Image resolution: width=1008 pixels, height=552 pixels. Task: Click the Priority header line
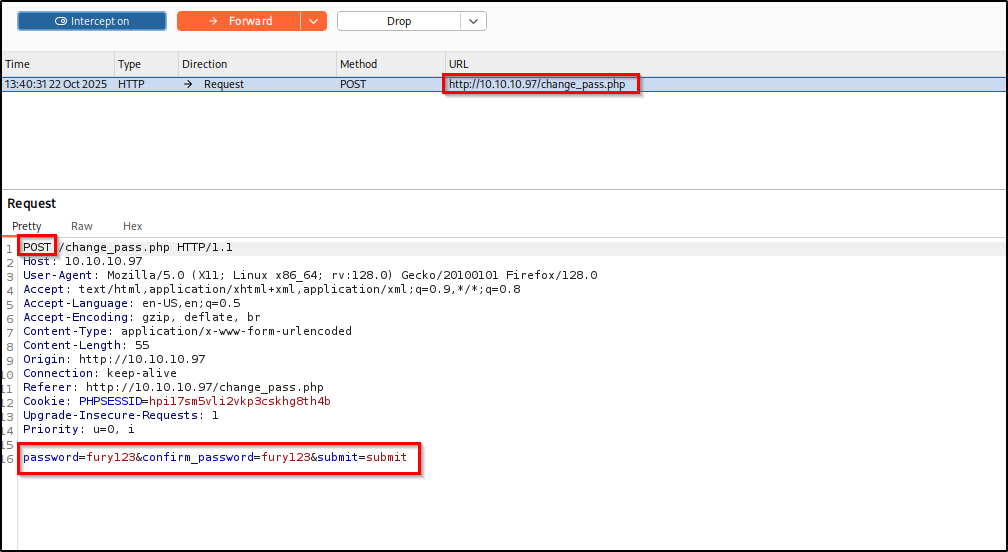click(x=79, y=429)
